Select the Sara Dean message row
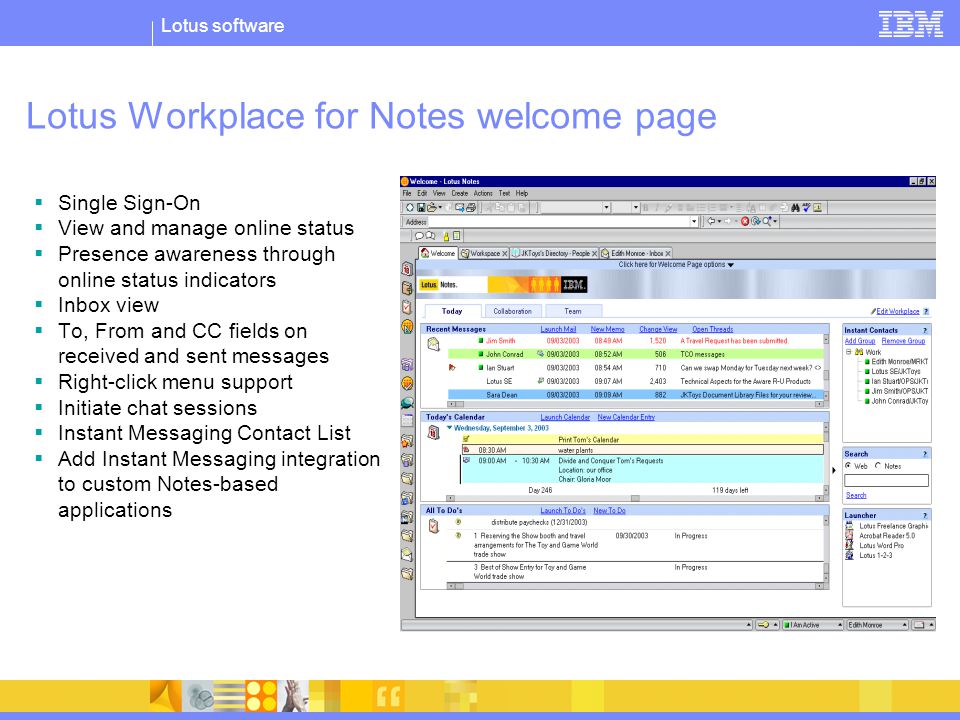Image resolution: width=960 pixels, height=720 pixels. [635, 395]
